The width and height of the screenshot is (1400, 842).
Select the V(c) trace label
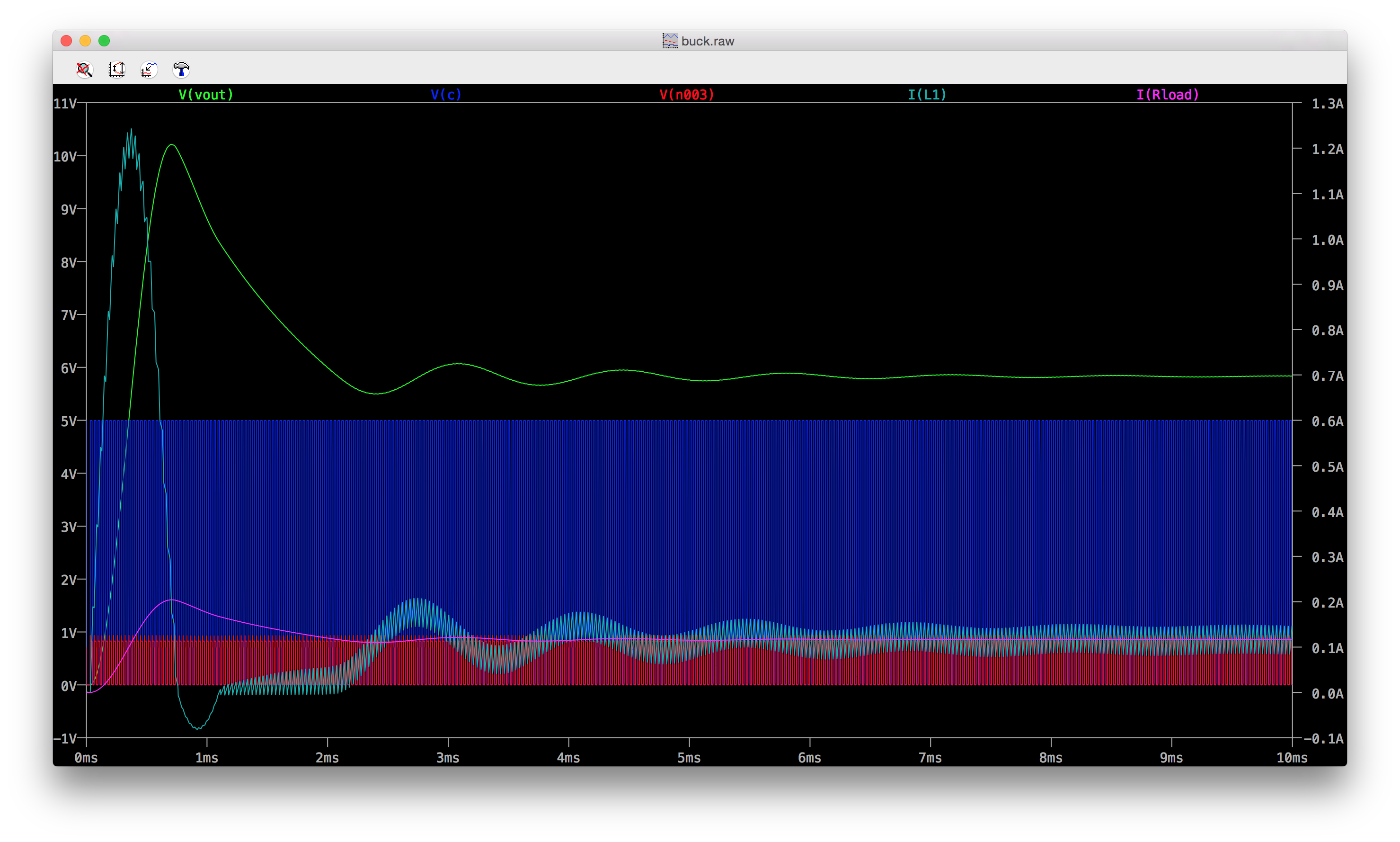[x=446, y=95]
